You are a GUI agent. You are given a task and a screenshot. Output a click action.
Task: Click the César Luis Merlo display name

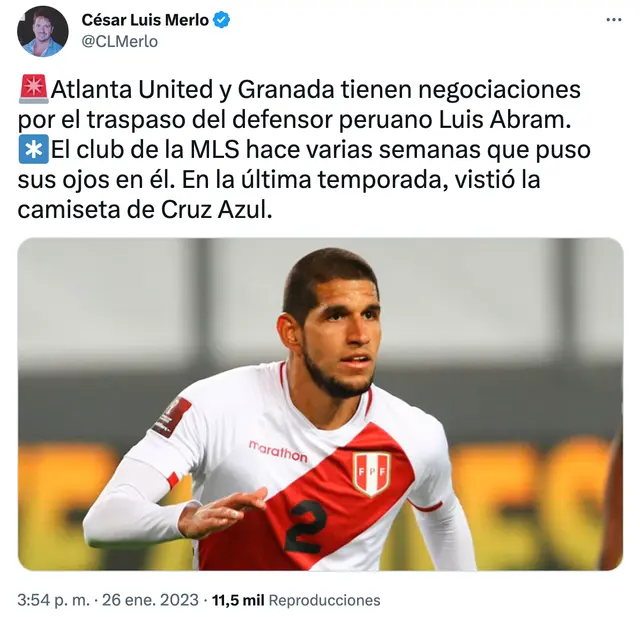tap(145, 20)
